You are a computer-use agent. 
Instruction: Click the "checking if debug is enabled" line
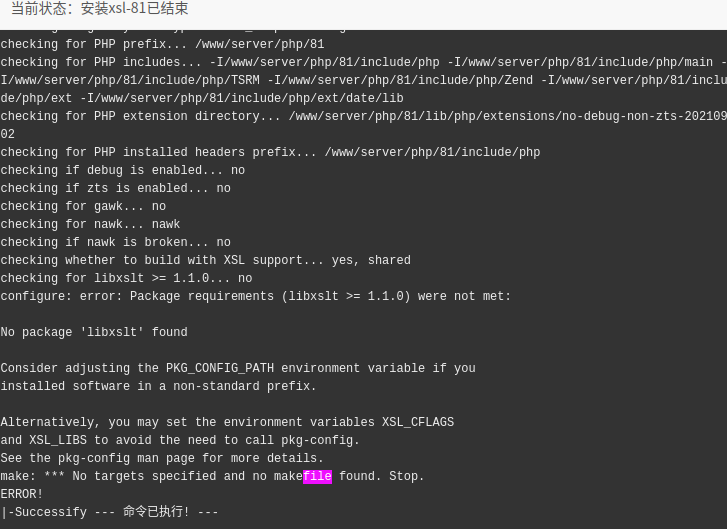point(123,170)
